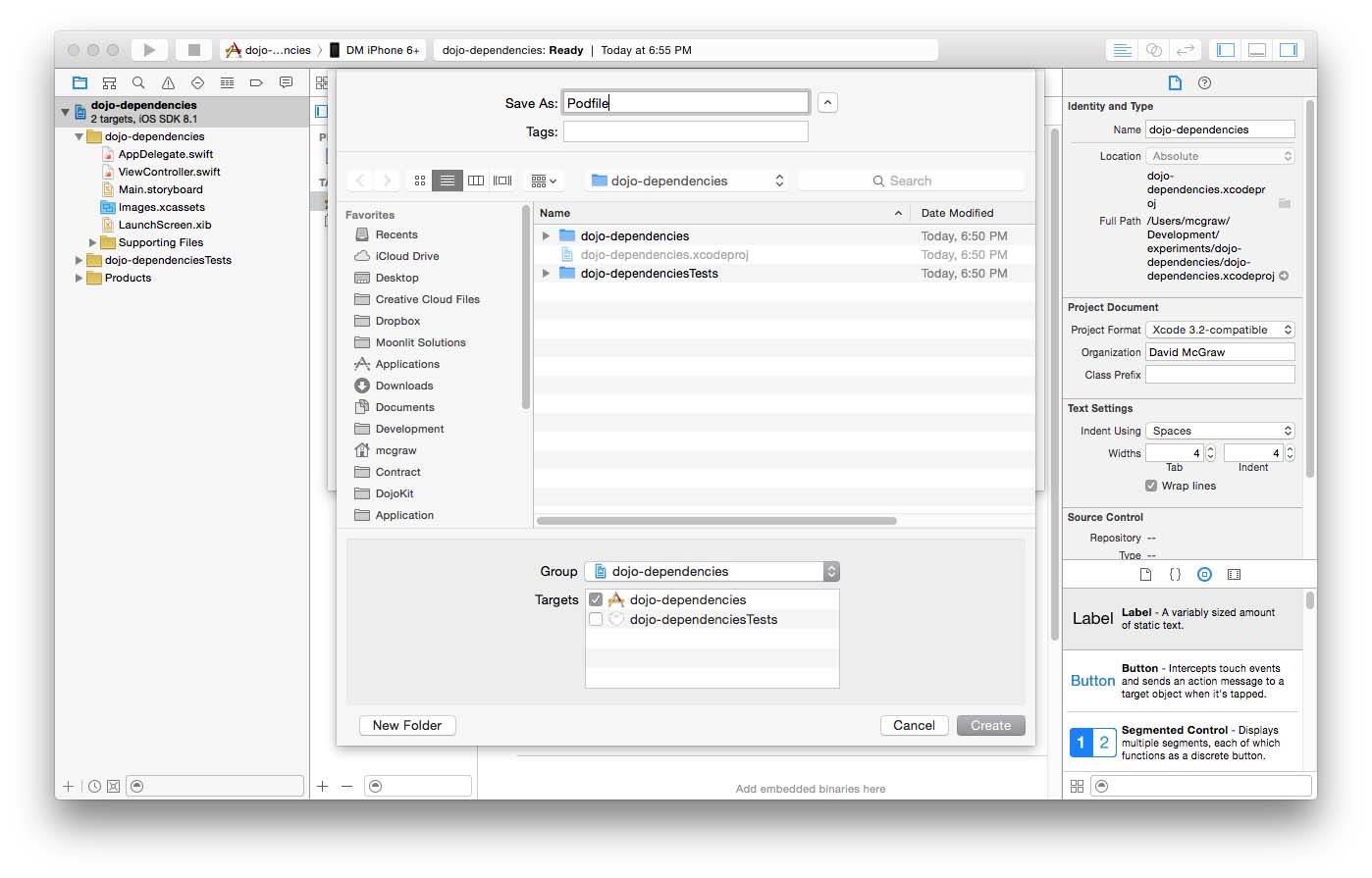
Task: Expand the dojo-dependenciesTests folder in file list
Action: click(x=547, y=274)
